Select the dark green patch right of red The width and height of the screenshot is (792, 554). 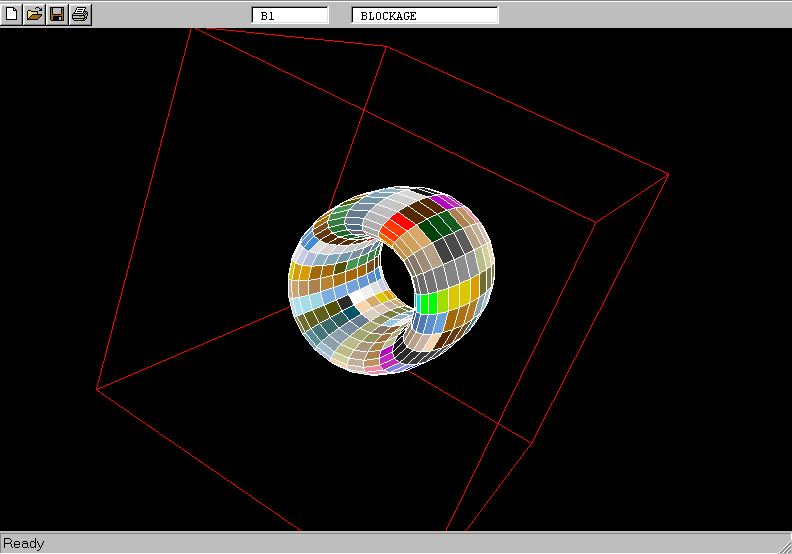[432, 227]
